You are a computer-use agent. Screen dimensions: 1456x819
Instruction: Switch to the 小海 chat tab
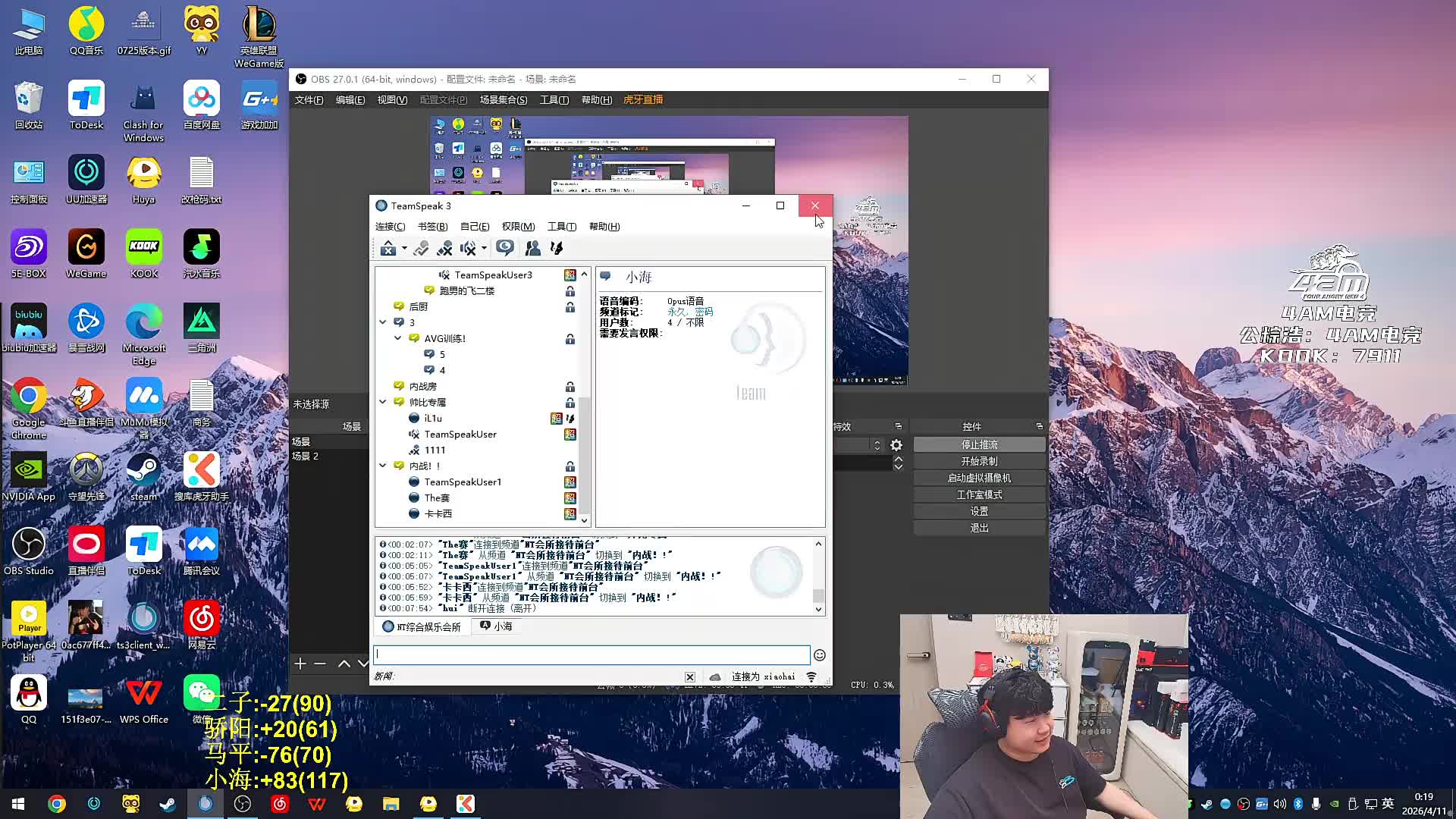pyautogui.click(x=497, y=626)
